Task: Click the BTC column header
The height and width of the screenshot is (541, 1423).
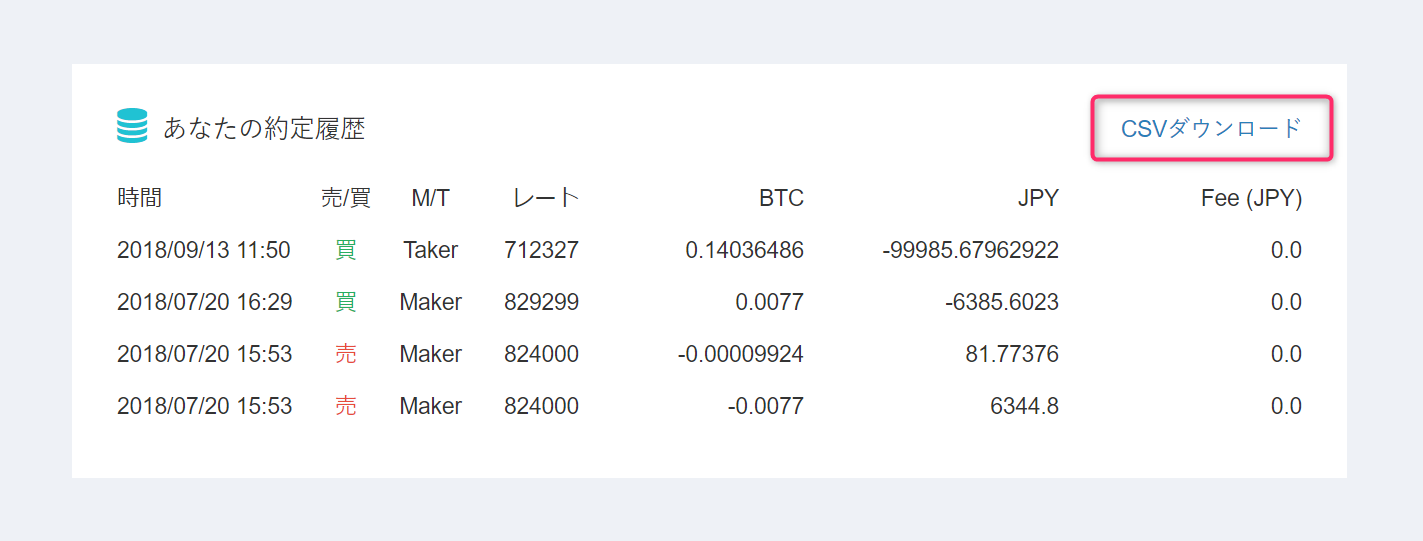Action: [x=781, y=198]
